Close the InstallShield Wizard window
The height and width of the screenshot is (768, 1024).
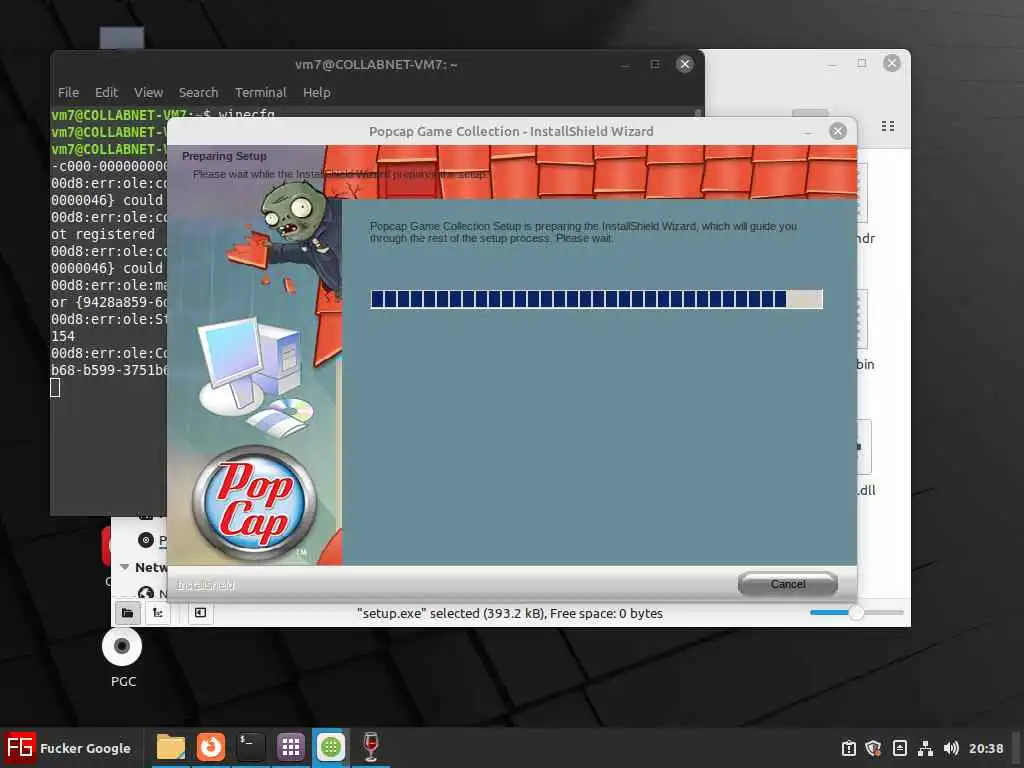point(838,131)
